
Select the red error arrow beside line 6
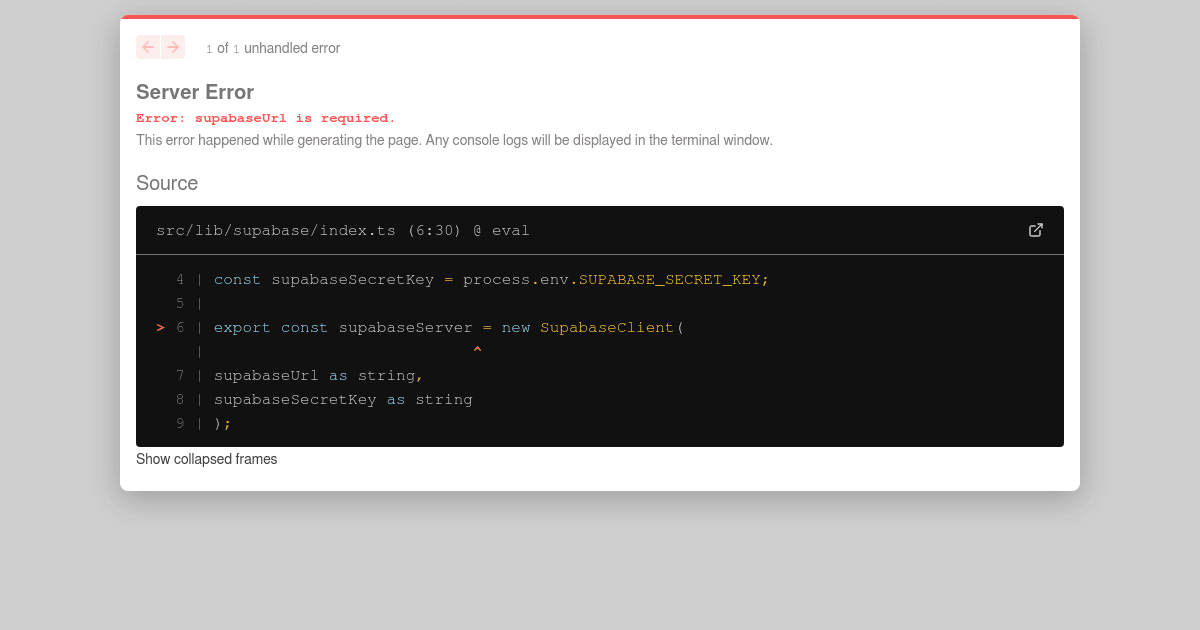click(x=160, y=327)
